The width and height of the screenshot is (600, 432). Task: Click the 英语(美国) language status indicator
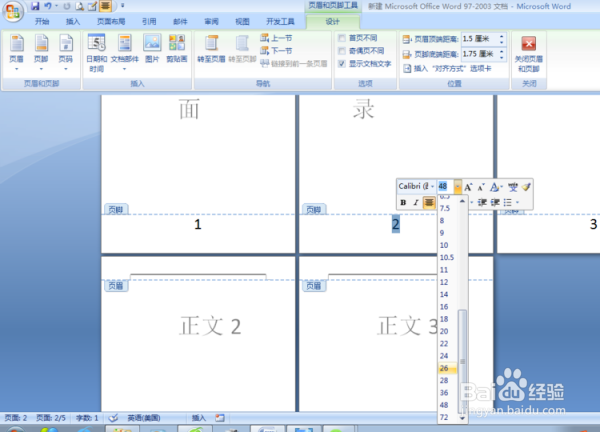point(143,418)
